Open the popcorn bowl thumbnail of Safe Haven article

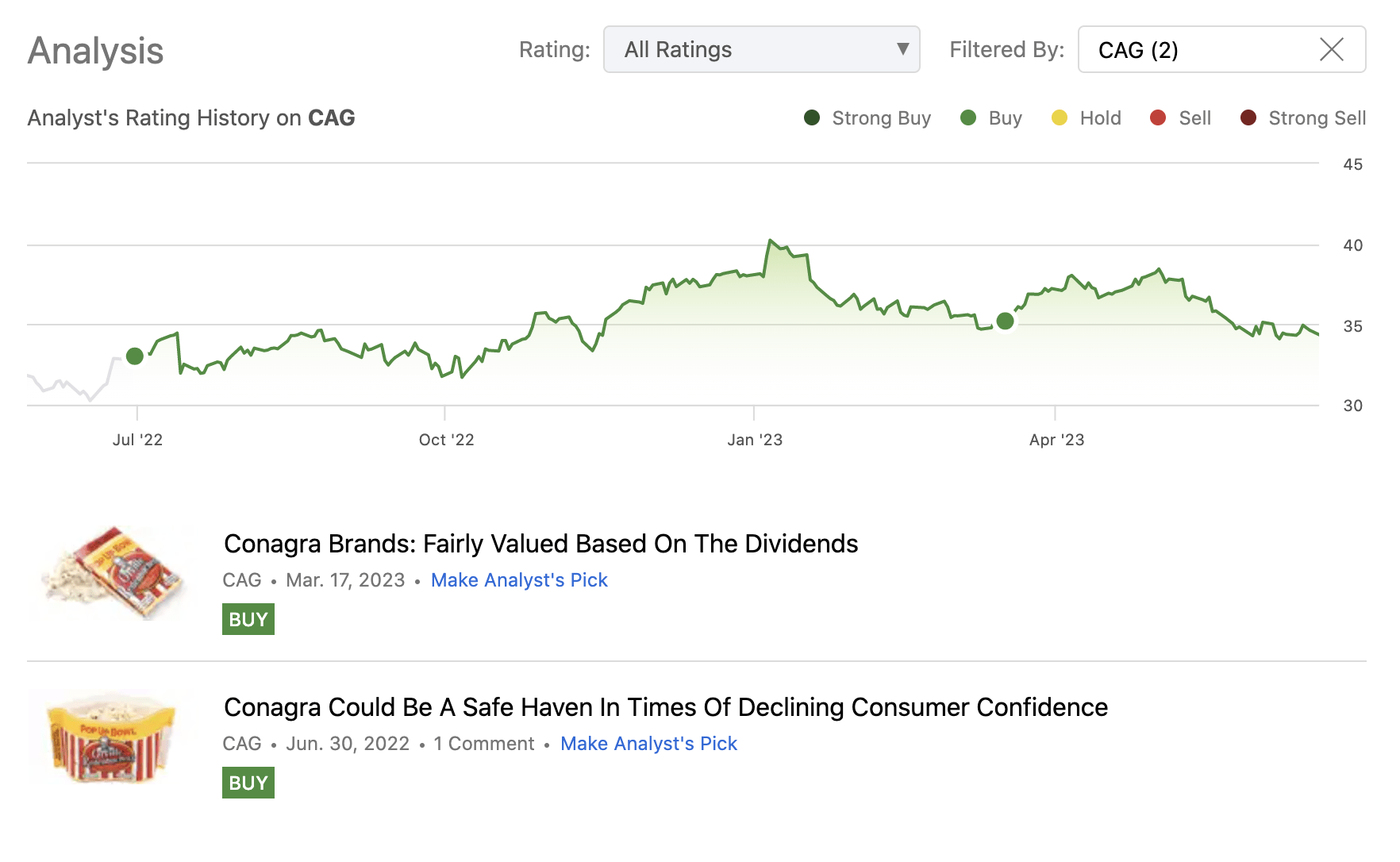[x=110, y=737]
